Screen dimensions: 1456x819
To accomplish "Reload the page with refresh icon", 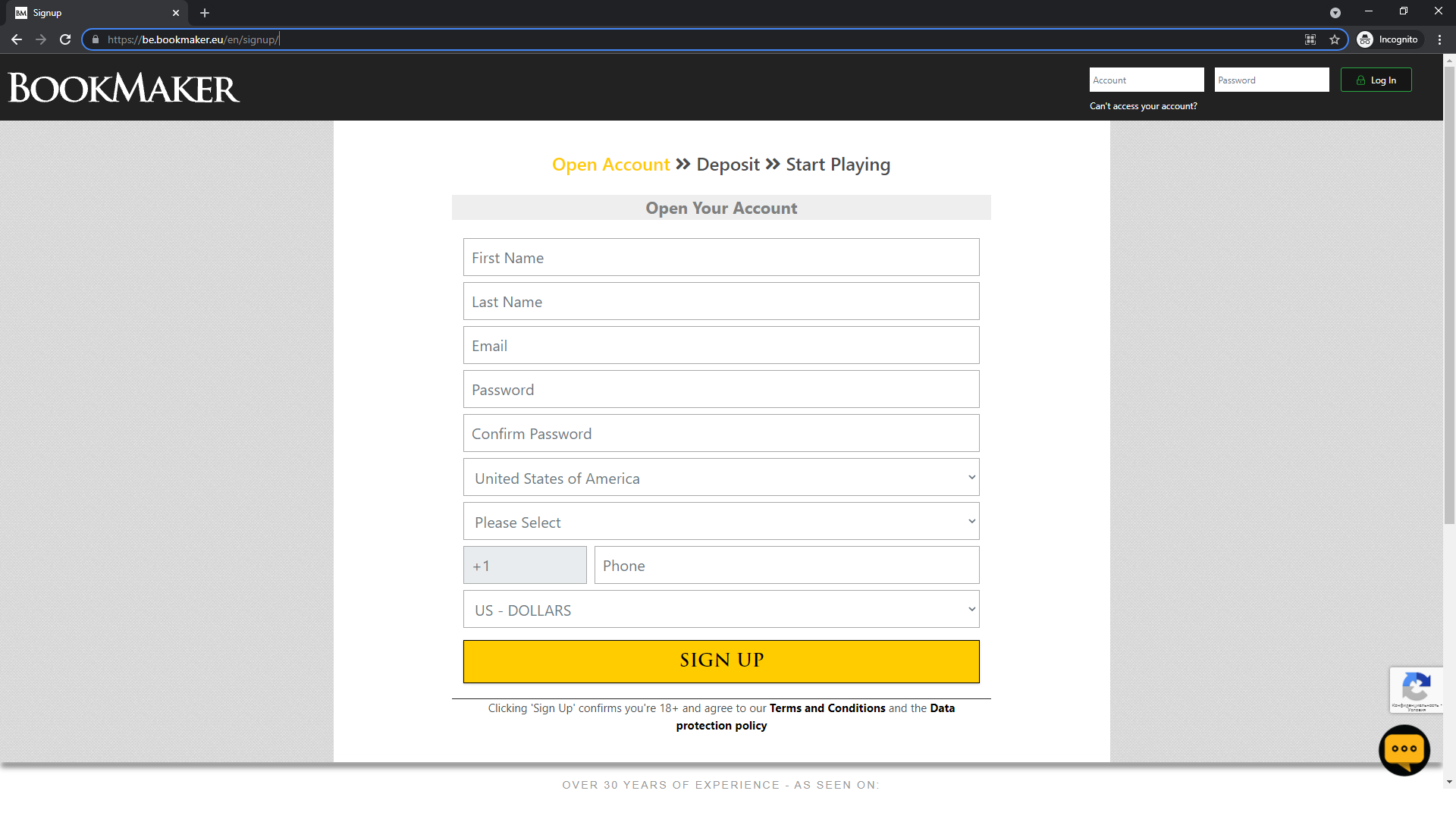I will (65, 39).
